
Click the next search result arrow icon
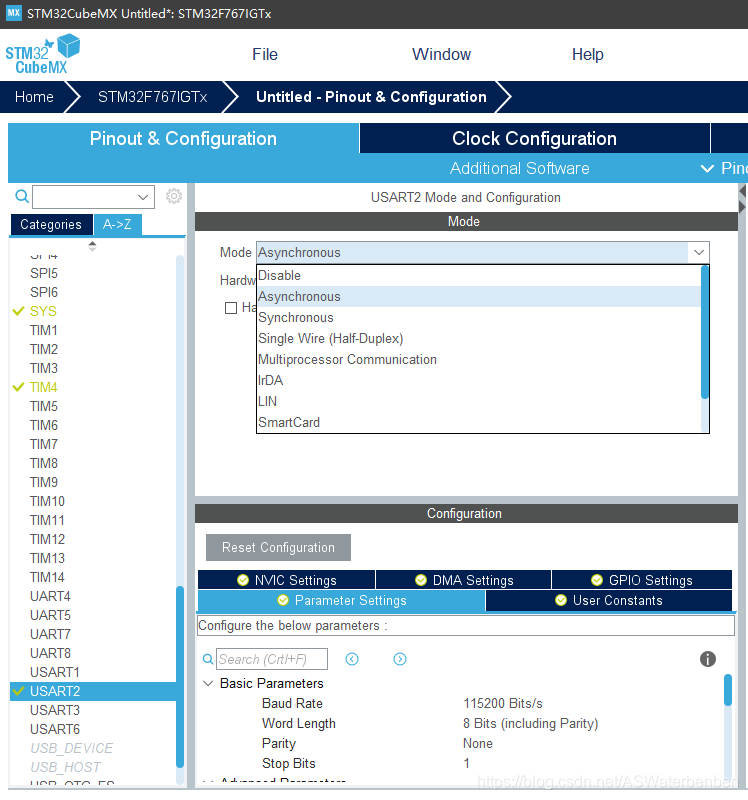pos(400,659)
